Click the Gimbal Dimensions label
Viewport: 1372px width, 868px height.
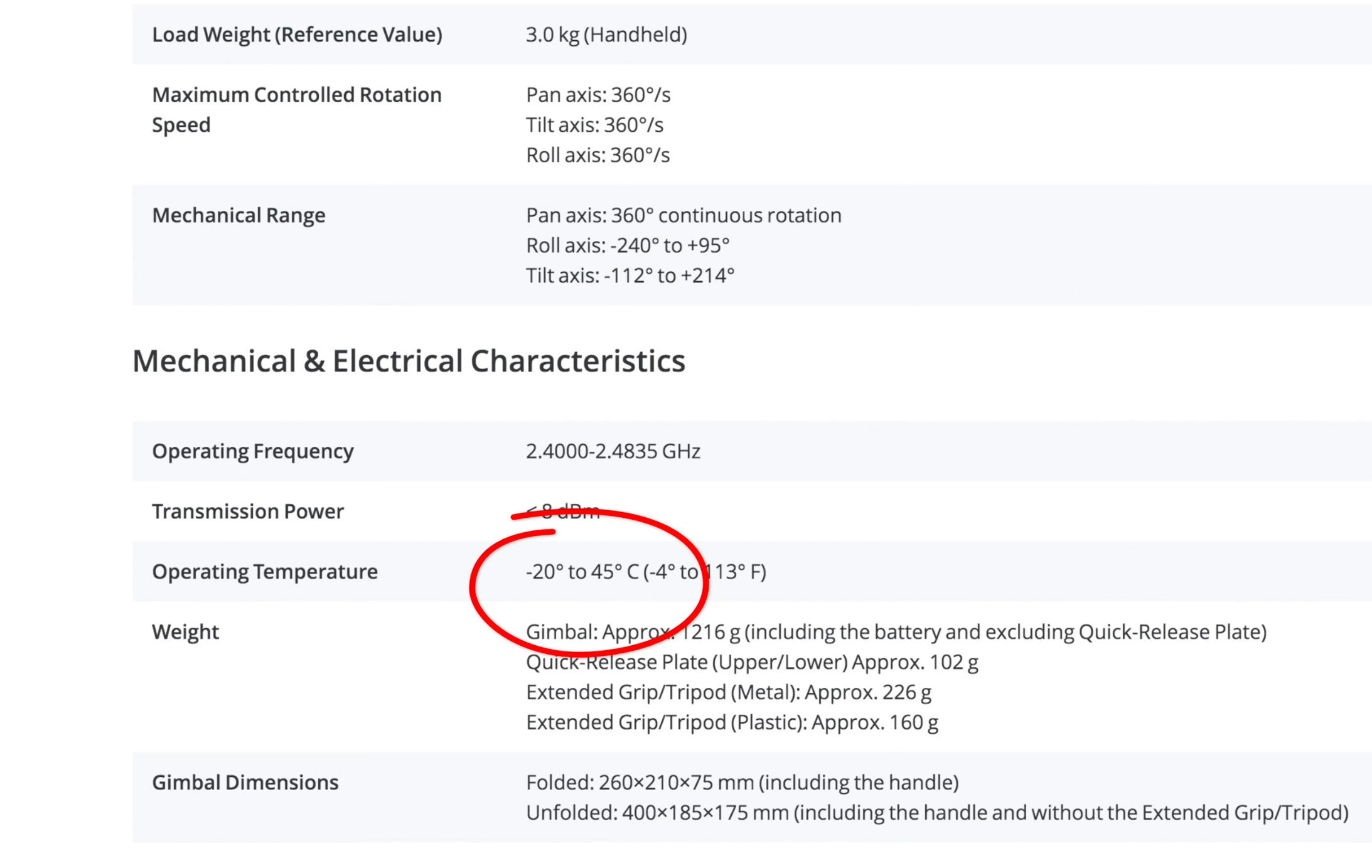tap(245, 783)
